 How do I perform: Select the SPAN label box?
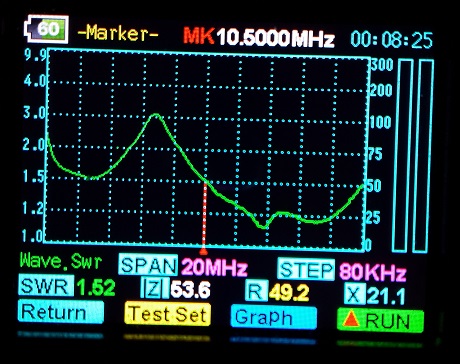(x=148, y=266)
